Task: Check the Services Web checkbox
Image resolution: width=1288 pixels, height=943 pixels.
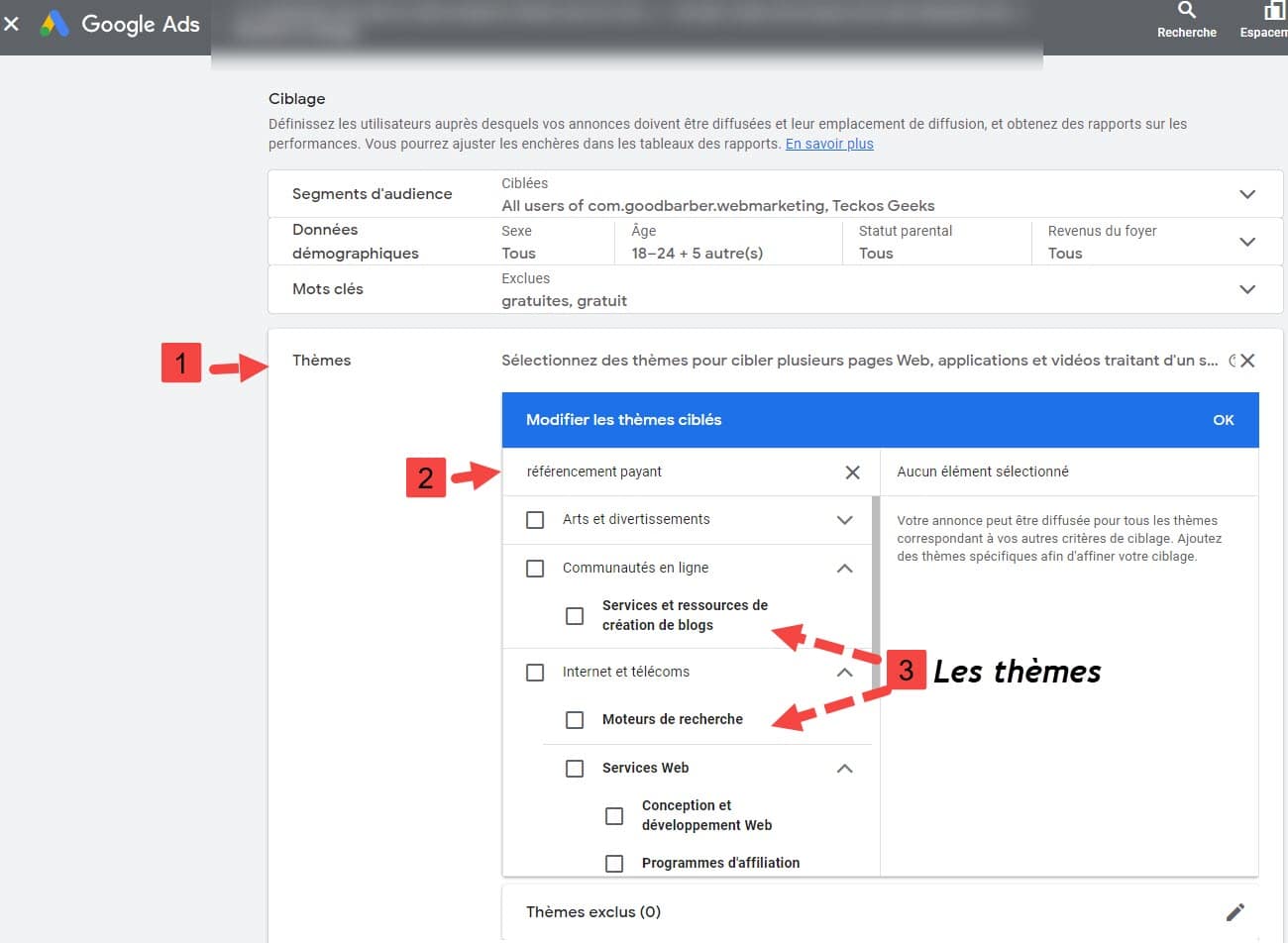Action: pos(575,769)
